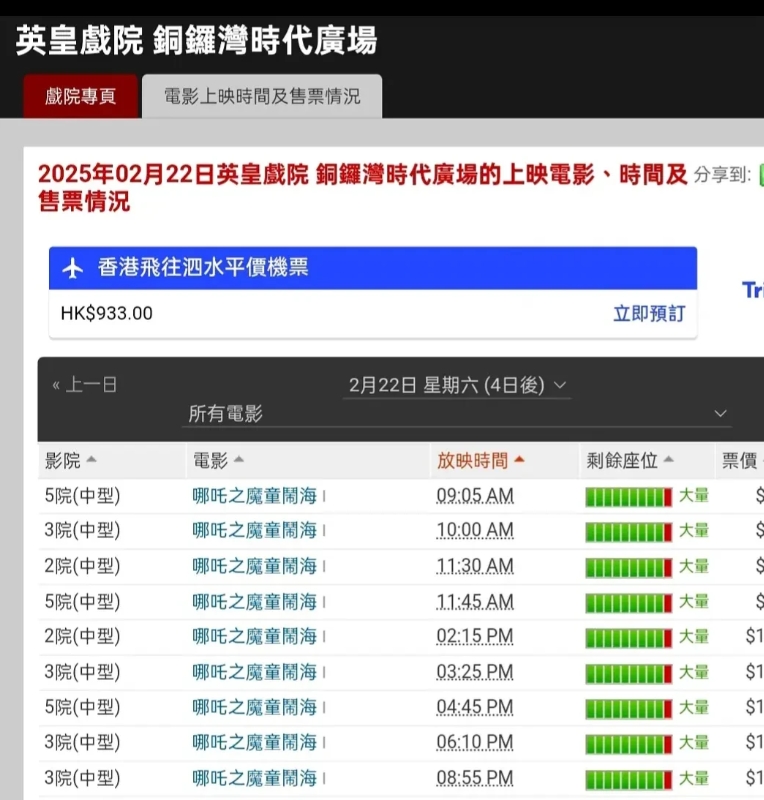This screenshot has height=800, width=764.
Task: Open movie link for 02:15 PM showing
Action: pos(255,637)
